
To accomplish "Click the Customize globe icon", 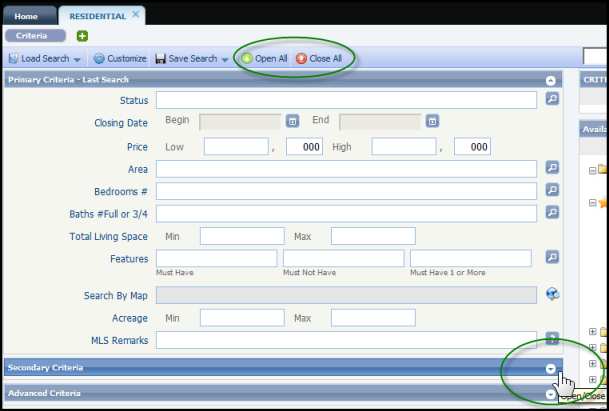I will (99, 59).
